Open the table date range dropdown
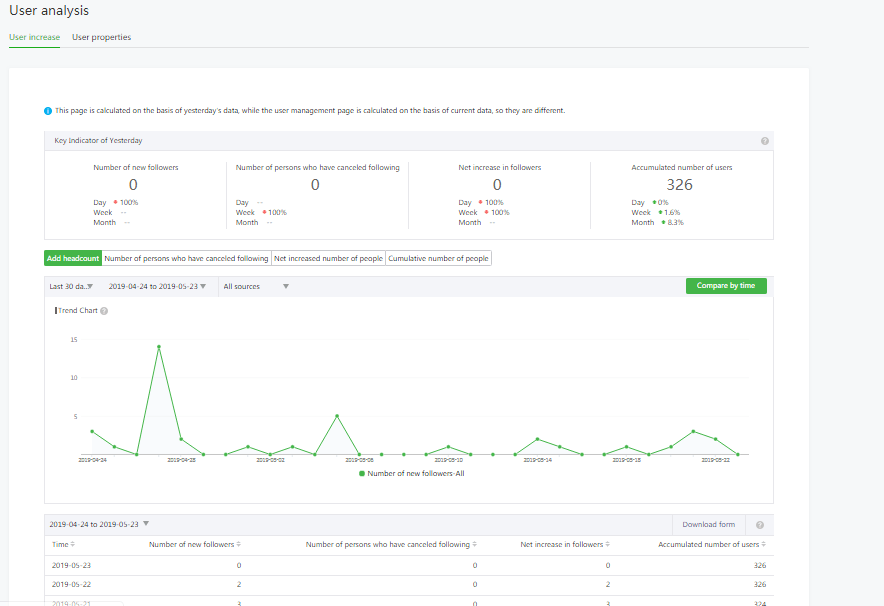Image resolution: width=884 pixels, height=606 pixels. point(99,524)
